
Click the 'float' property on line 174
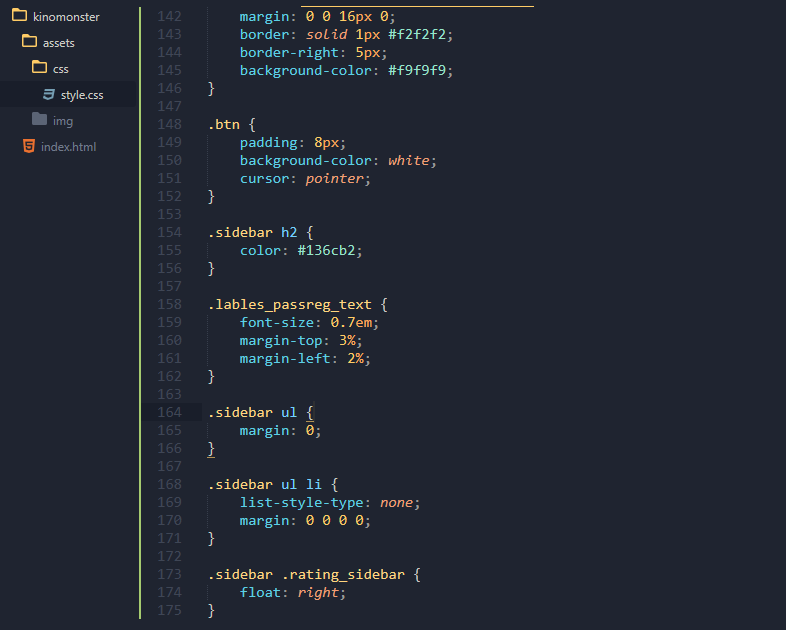click(261, 592)
